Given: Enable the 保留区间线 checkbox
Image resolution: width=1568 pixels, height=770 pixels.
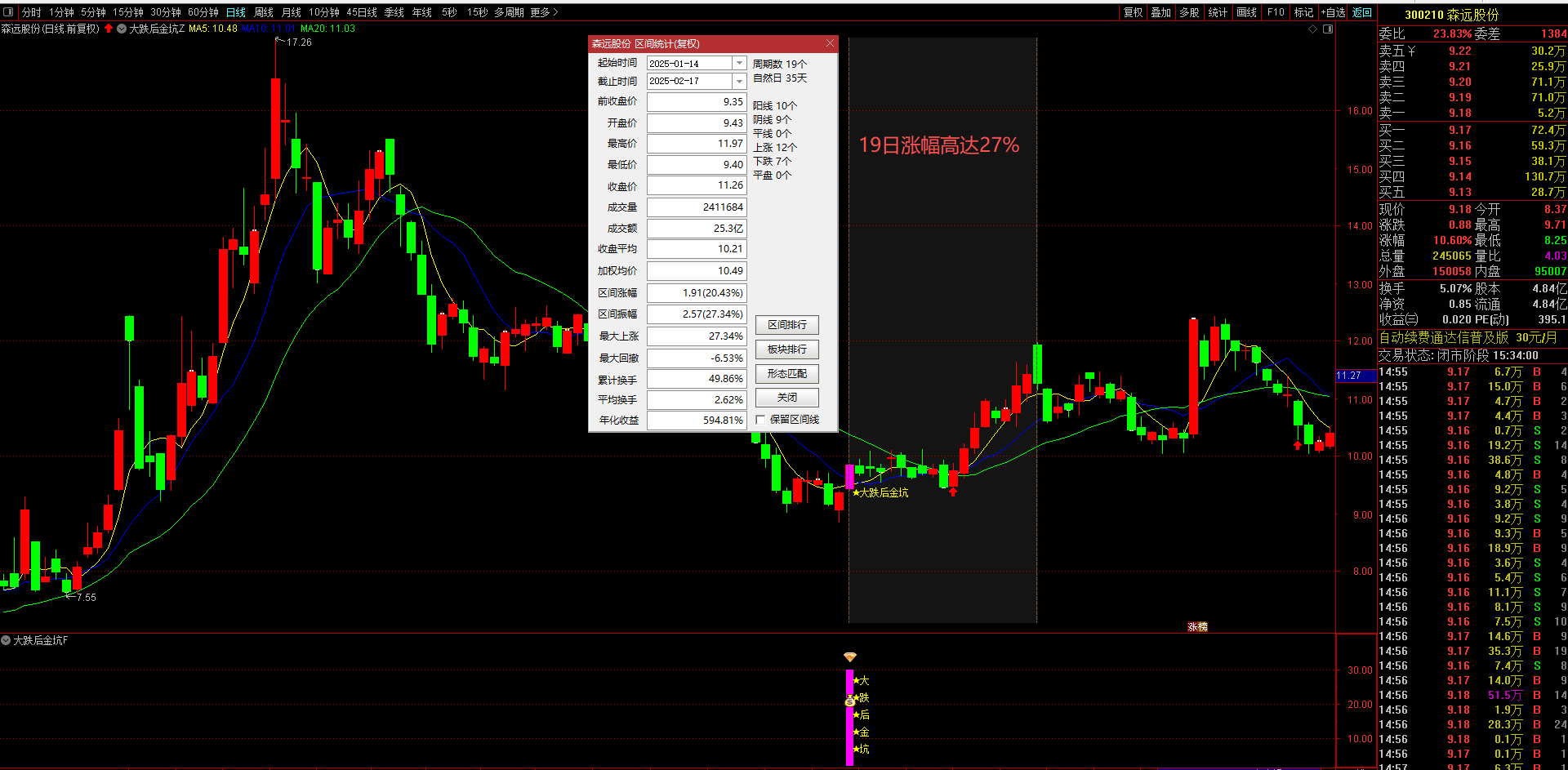Looking at the screenshot, I should (x=761, y=420).
